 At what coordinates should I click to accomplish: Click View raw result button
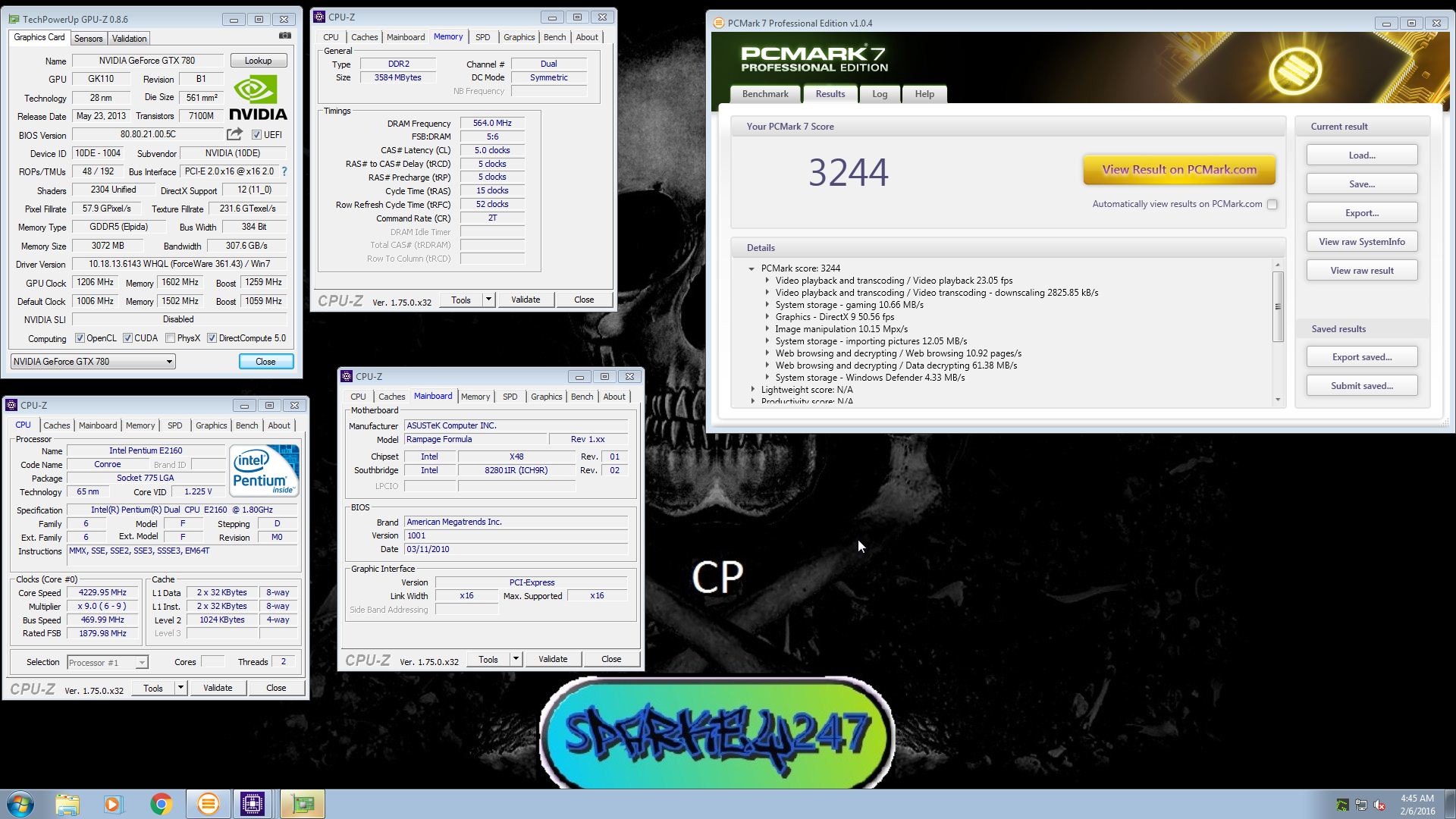coord(1362,271)
